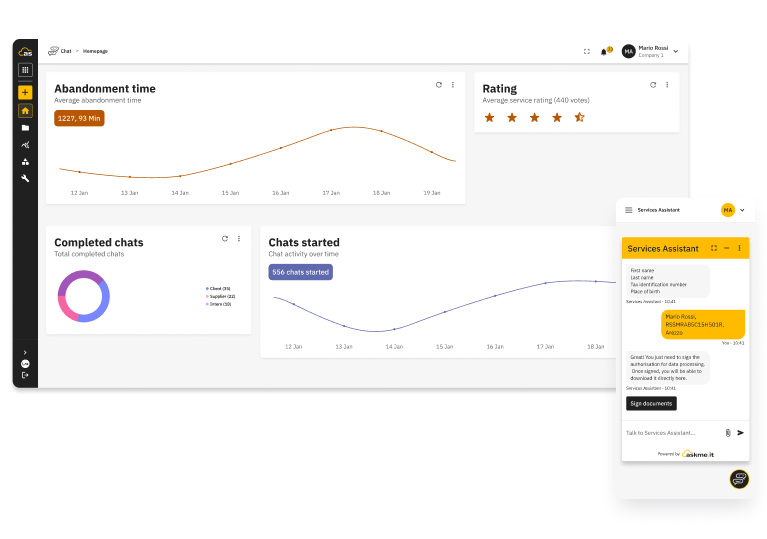Image resolution: width=767 pixels, height=539 pixels.
Task: Send the chat message with arrow icon
Action: pos(741,433)
